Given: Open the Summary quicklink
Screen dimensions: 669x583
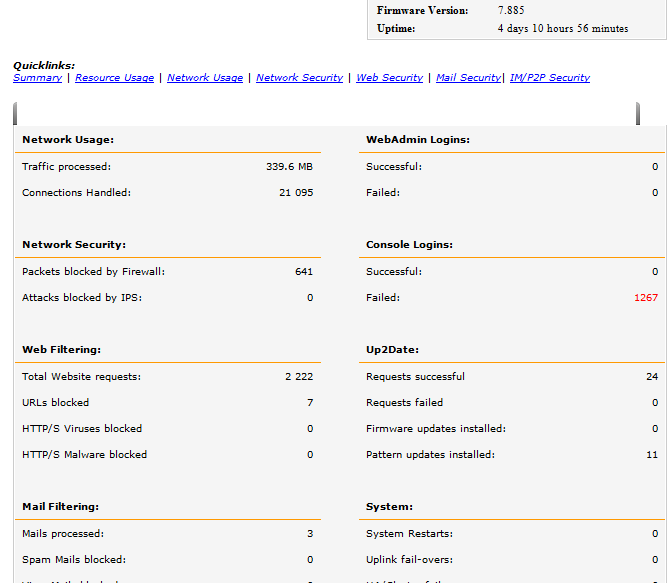Looking at the screenshot, I should (37, 78).
